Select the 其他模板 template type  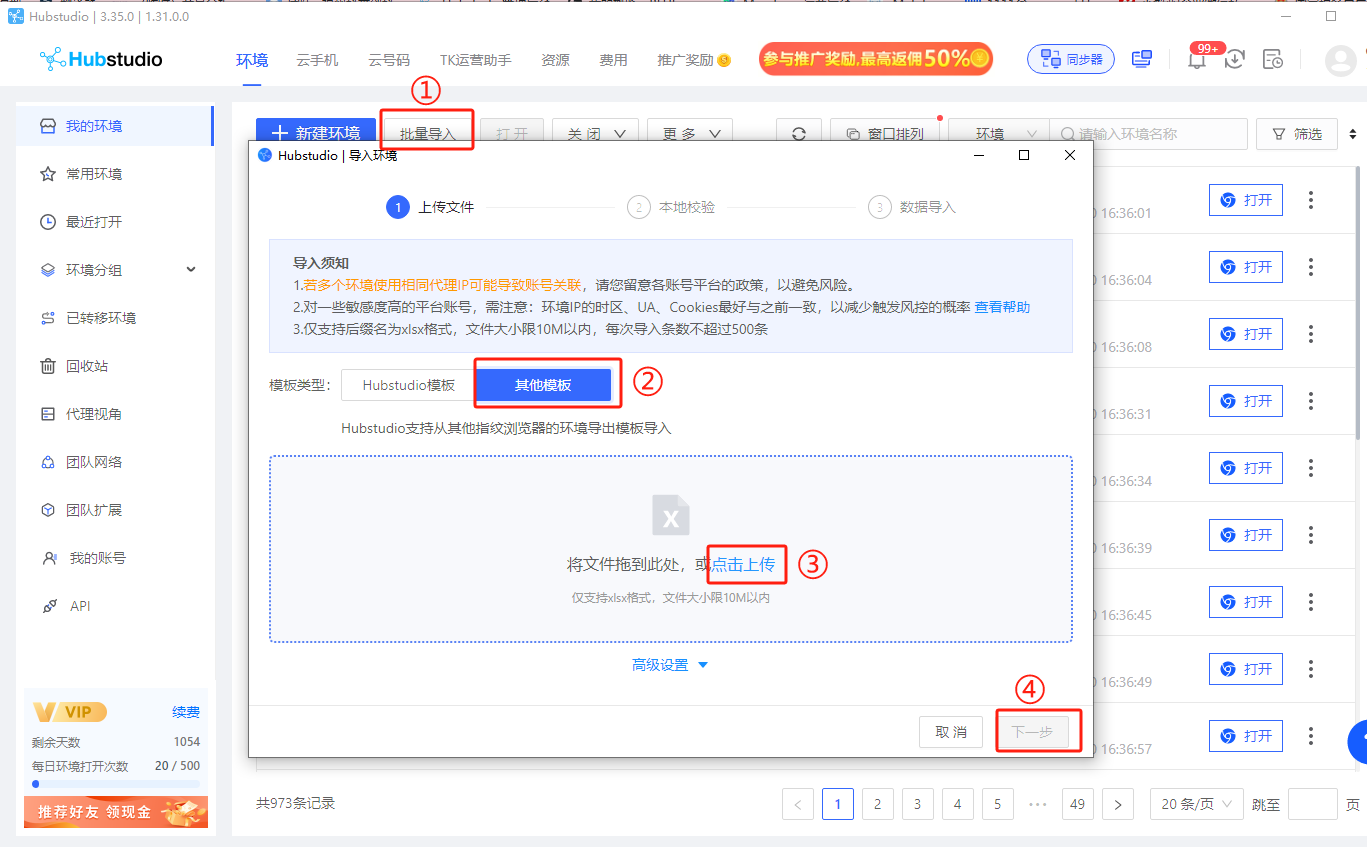coord(543,385)
